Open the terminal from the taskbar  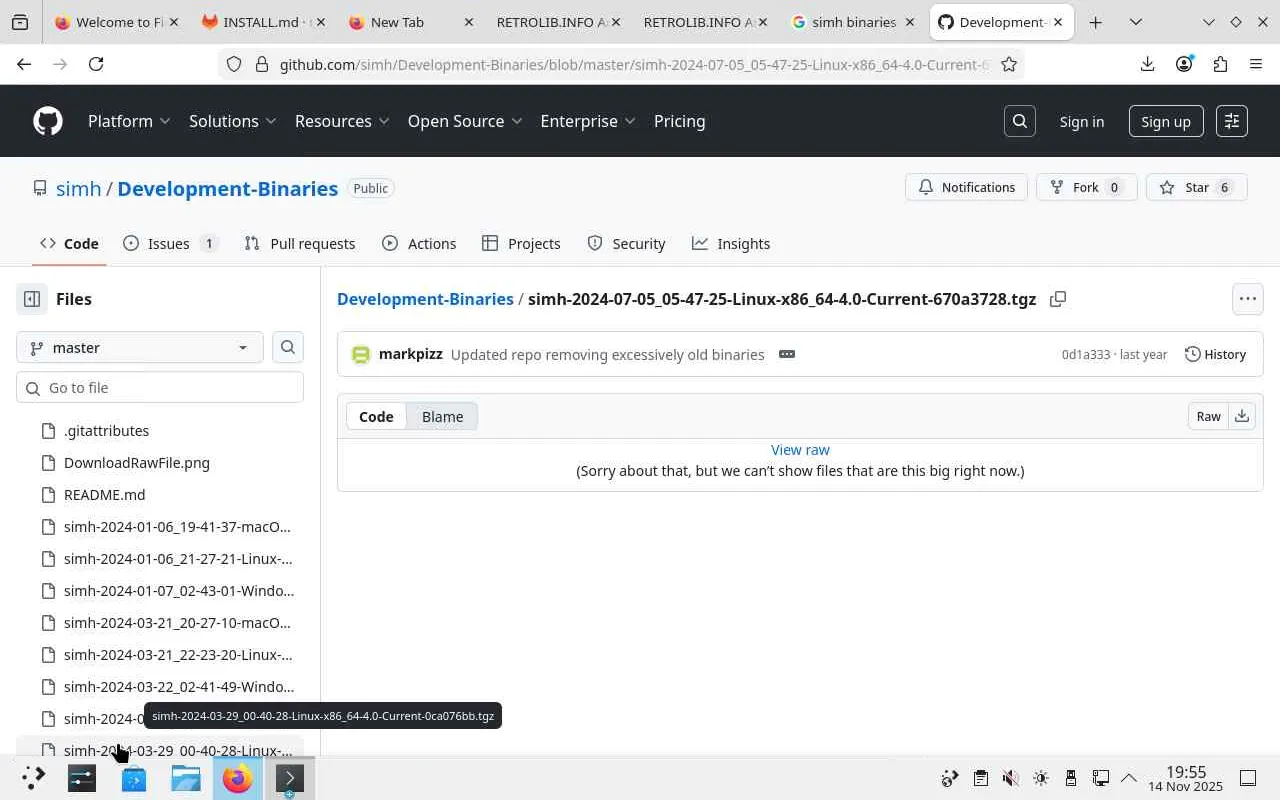pyautogui.click(x=289, y=778)
